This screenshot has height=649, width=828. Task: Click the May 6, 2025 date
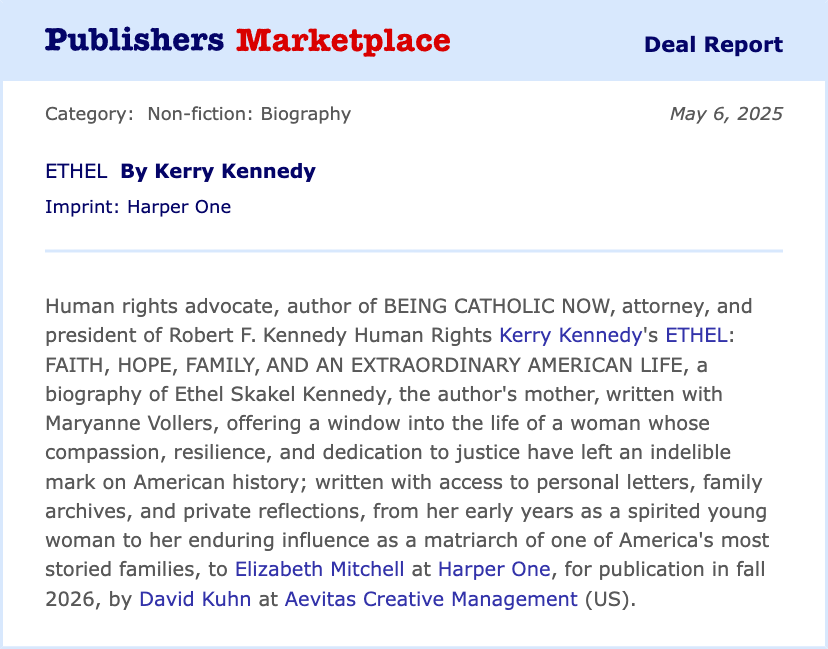pyautogui.click(x=726, y=114)
